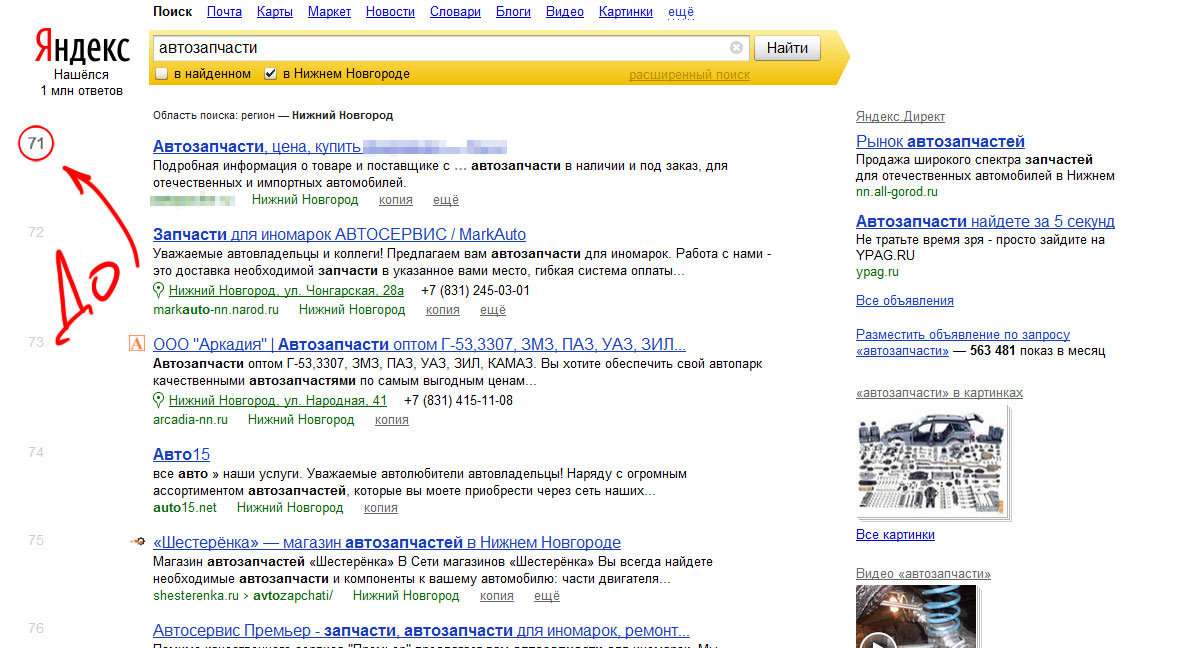
Task: Select the Поиск tab
Action: tap(173, 12)
